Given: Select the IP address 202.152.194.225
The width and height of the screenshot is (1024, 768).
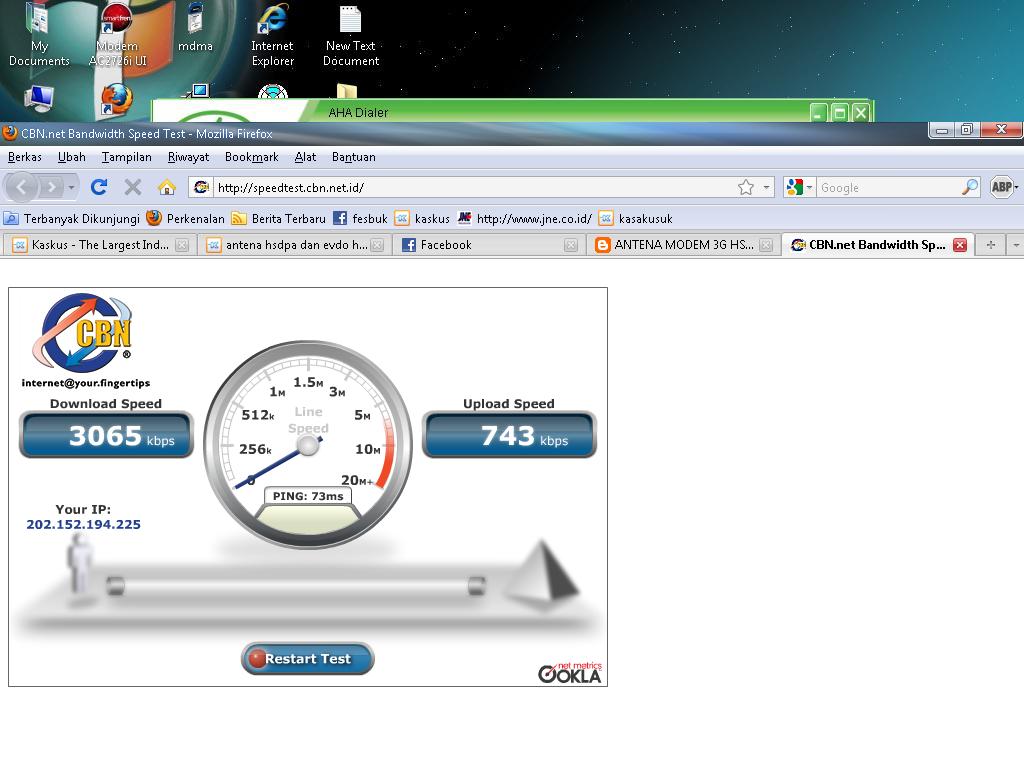Looking at the screenshot, I should coord(84,524).
